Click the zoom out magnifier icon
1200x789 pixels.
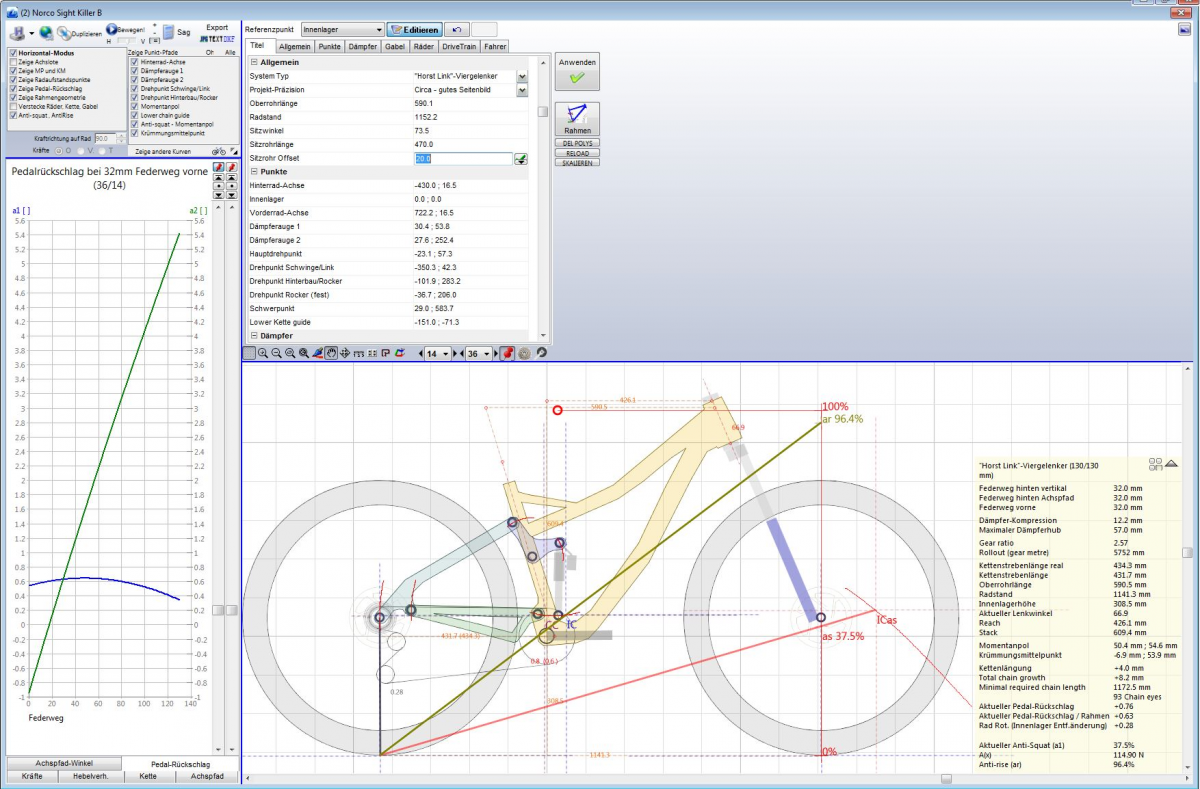pyautogui.click(x=276, y=354)
